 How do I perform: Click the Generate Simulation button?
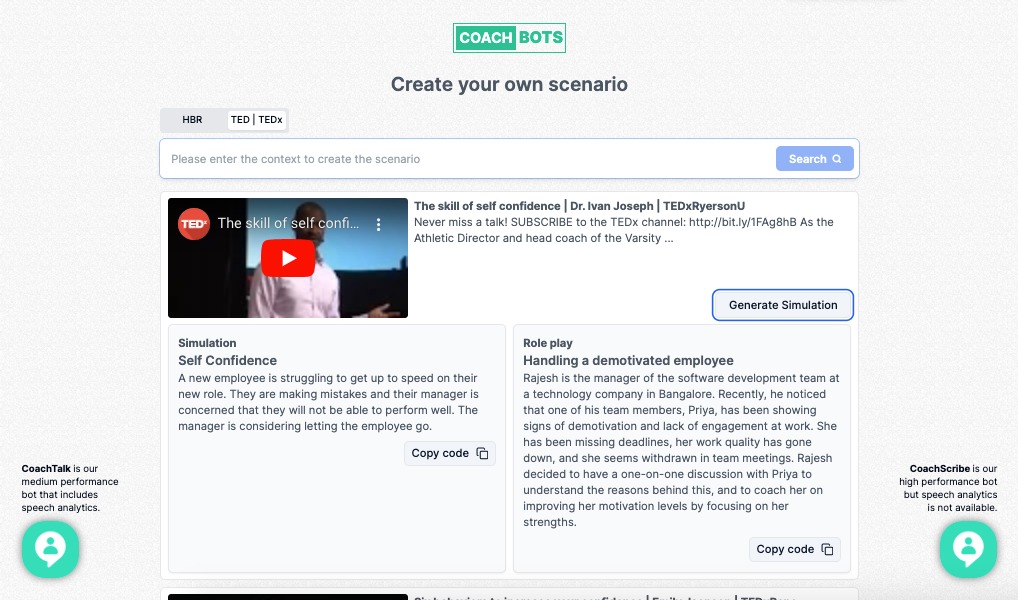782,305
